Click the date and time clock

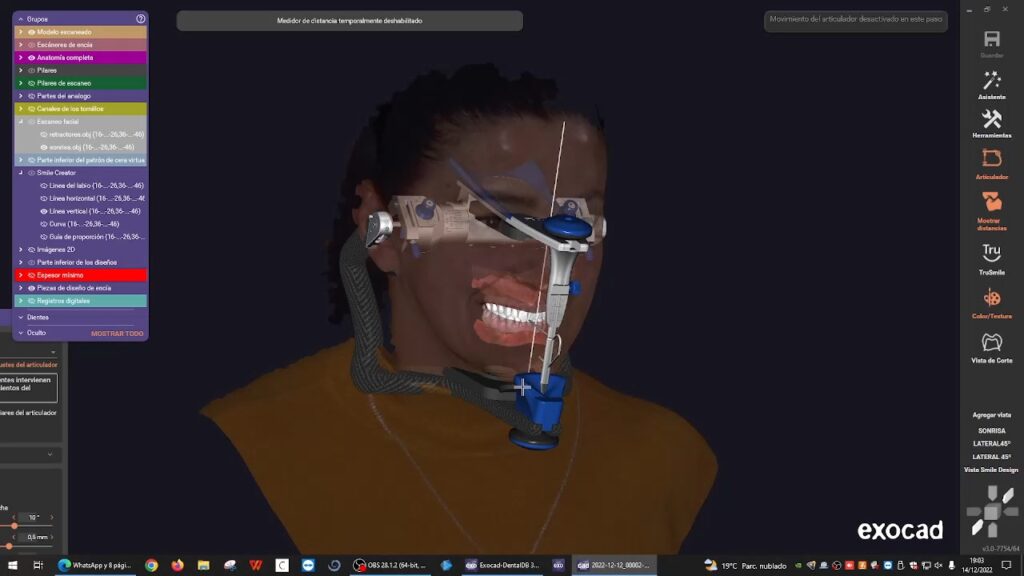[x=977, y=565]
